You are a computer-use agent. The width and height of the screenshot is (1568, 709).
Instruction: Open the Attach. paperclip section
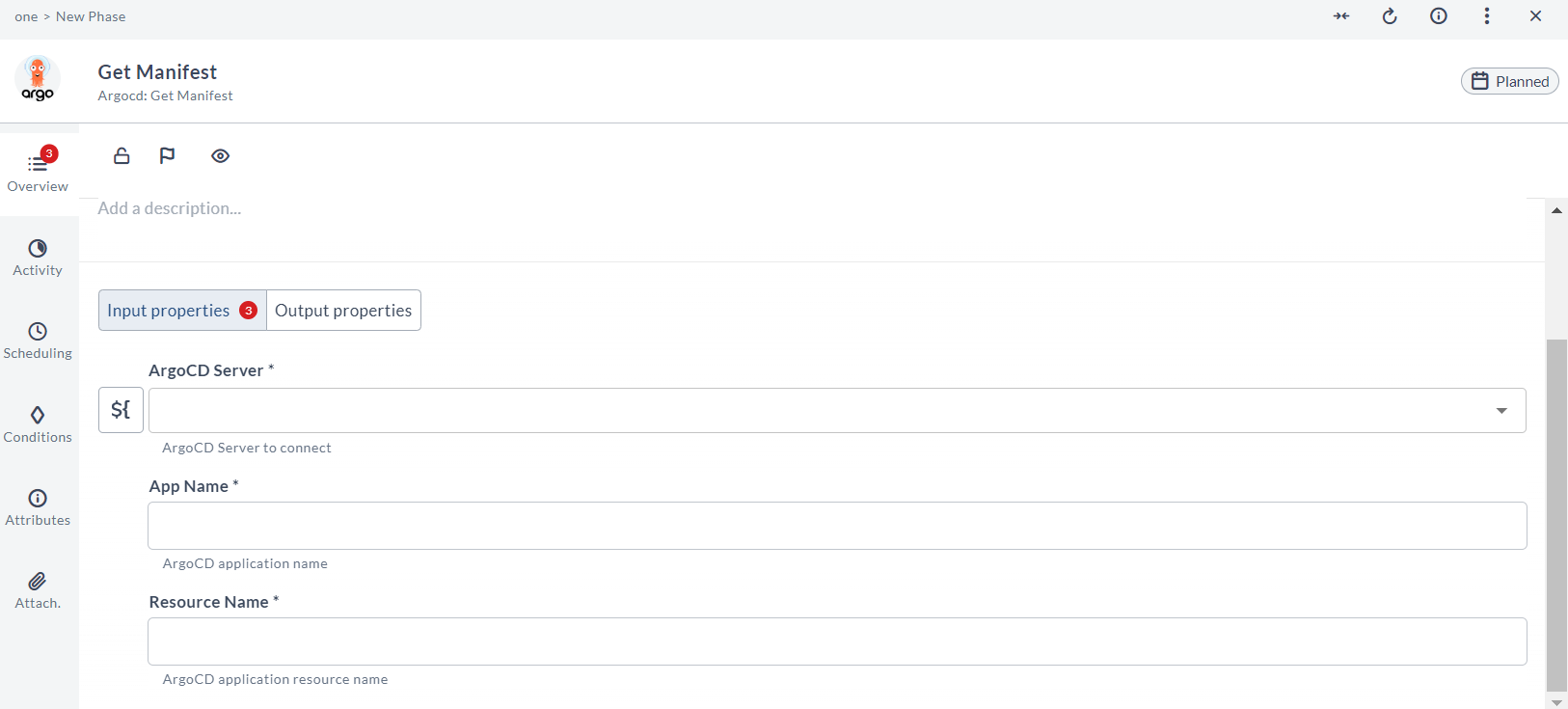point(38,590)
